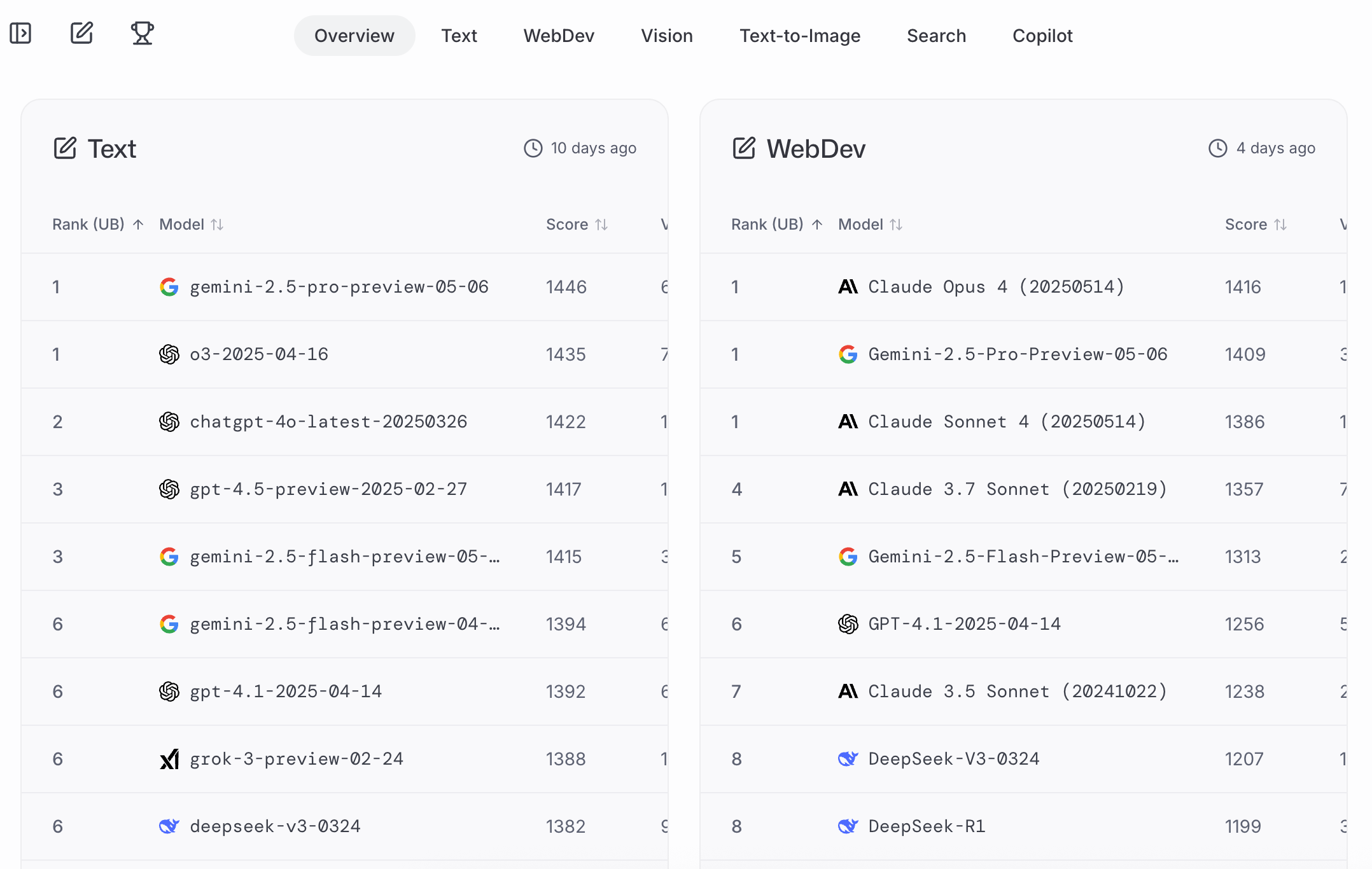Sort WebDev table by Score
The image size is (1372, 869).
[x=1256, y=225]
